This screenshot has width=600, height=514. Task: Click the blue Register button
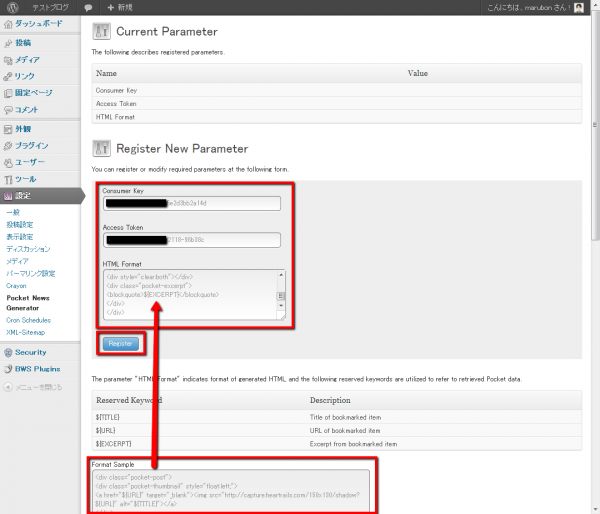coord(121,344)
